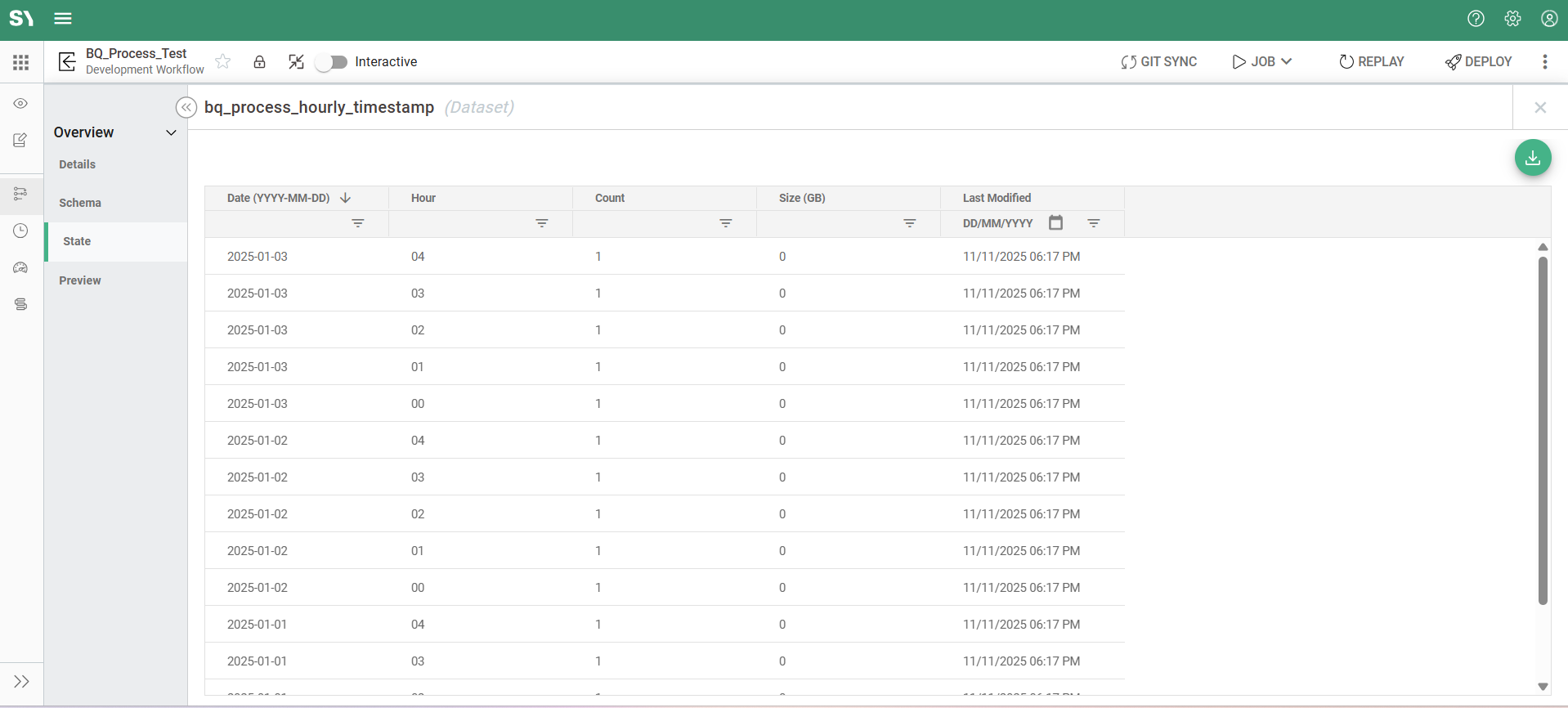
Task: Click the apps grid icon
Action: tap(21, 62)
